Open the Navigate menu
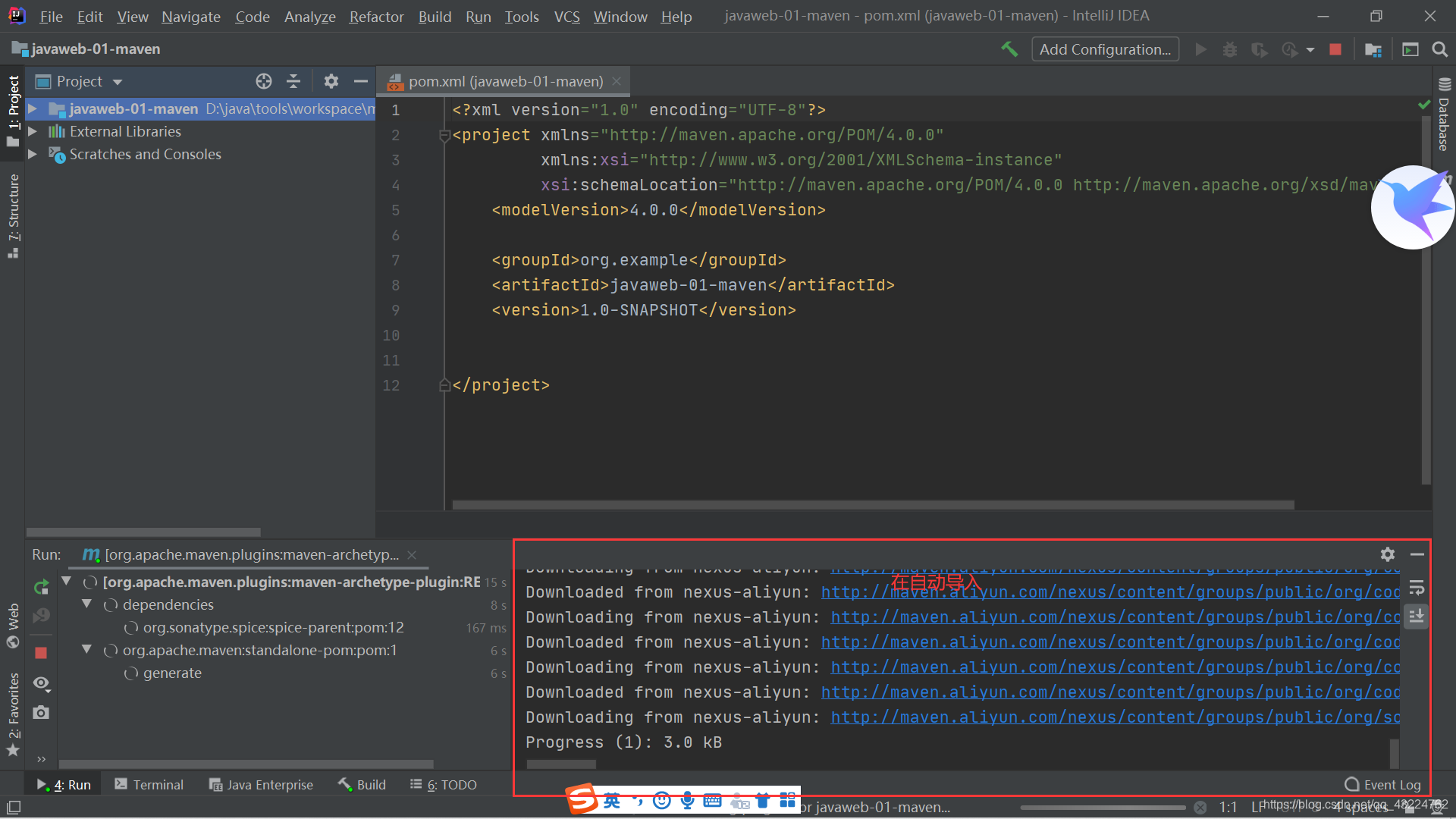This screenshot has width=1456, height=819. pos(190,17)
